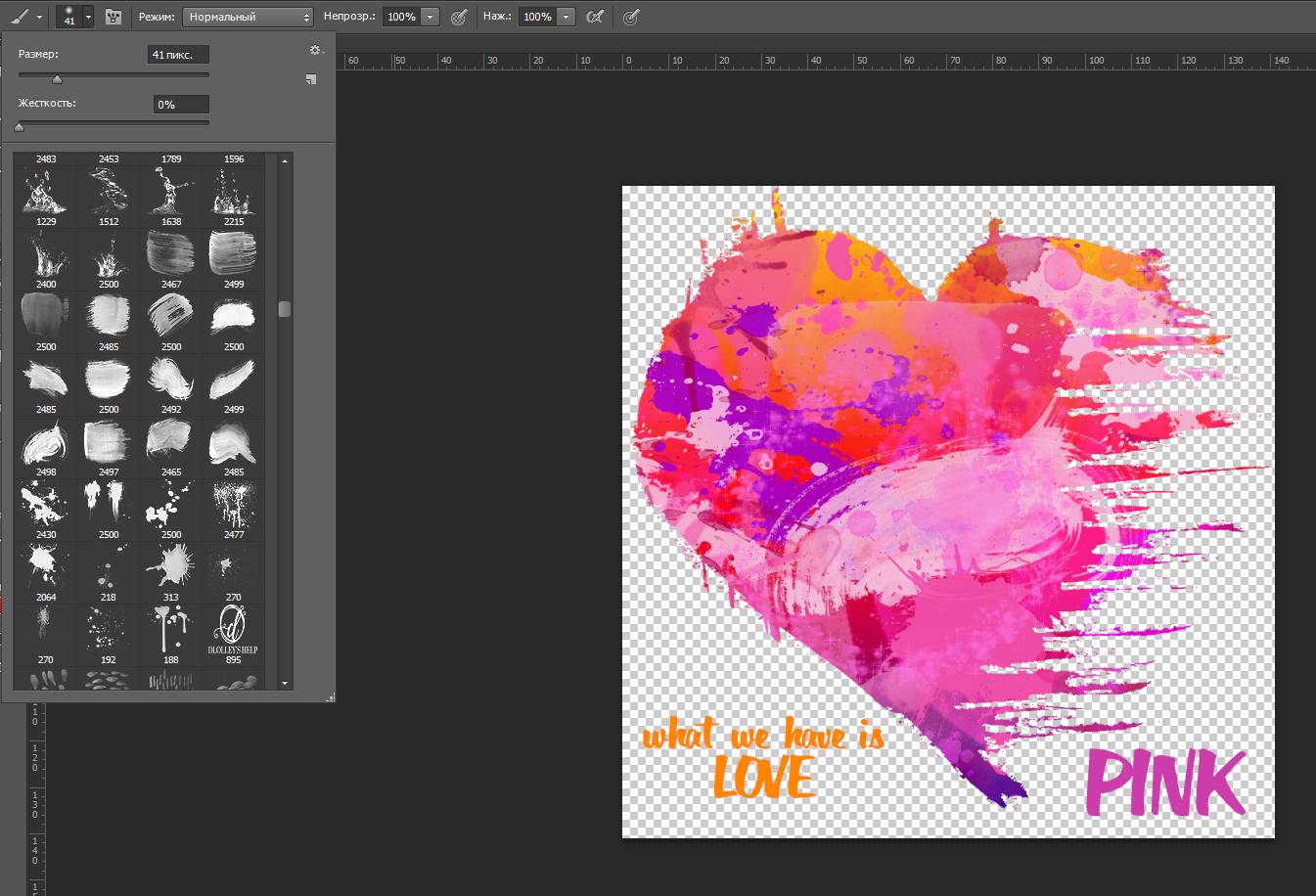Expand the Наж. flow slider arrow
The height and width of the screenshot is (896, 1316).
point(566,17)
